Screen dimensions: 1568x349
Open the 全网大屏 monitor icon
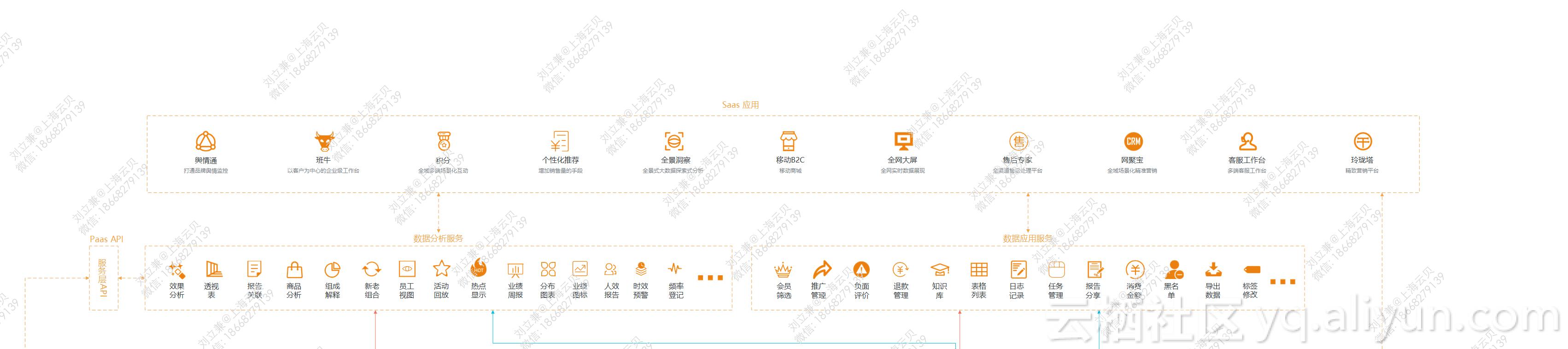tap(903, 142)
